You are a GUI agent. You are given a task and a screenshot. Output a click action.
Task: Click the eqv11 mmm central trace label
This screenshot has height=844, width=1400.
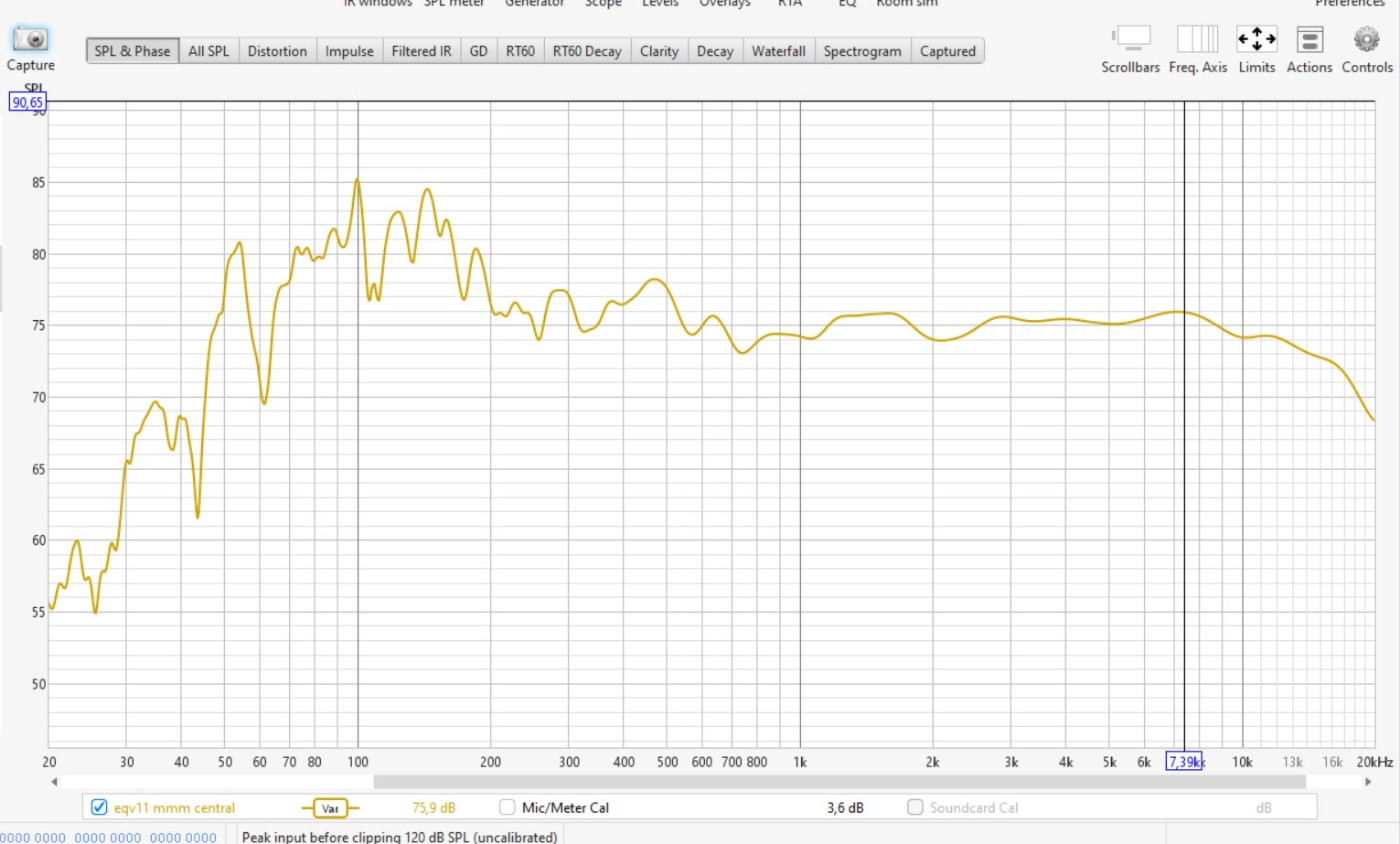coord(174,808)
